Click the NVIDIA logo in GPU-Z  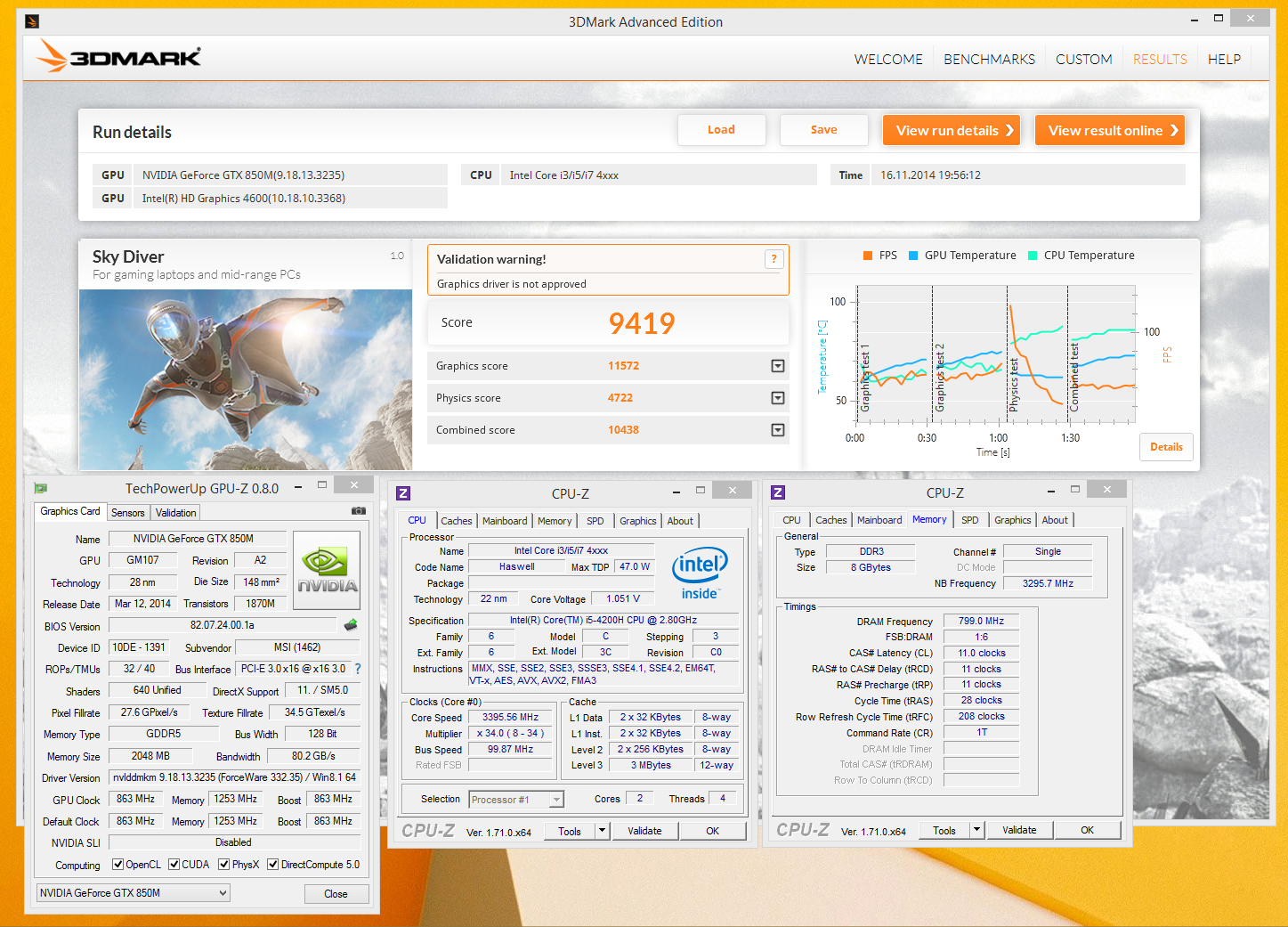tap(327, 570)
